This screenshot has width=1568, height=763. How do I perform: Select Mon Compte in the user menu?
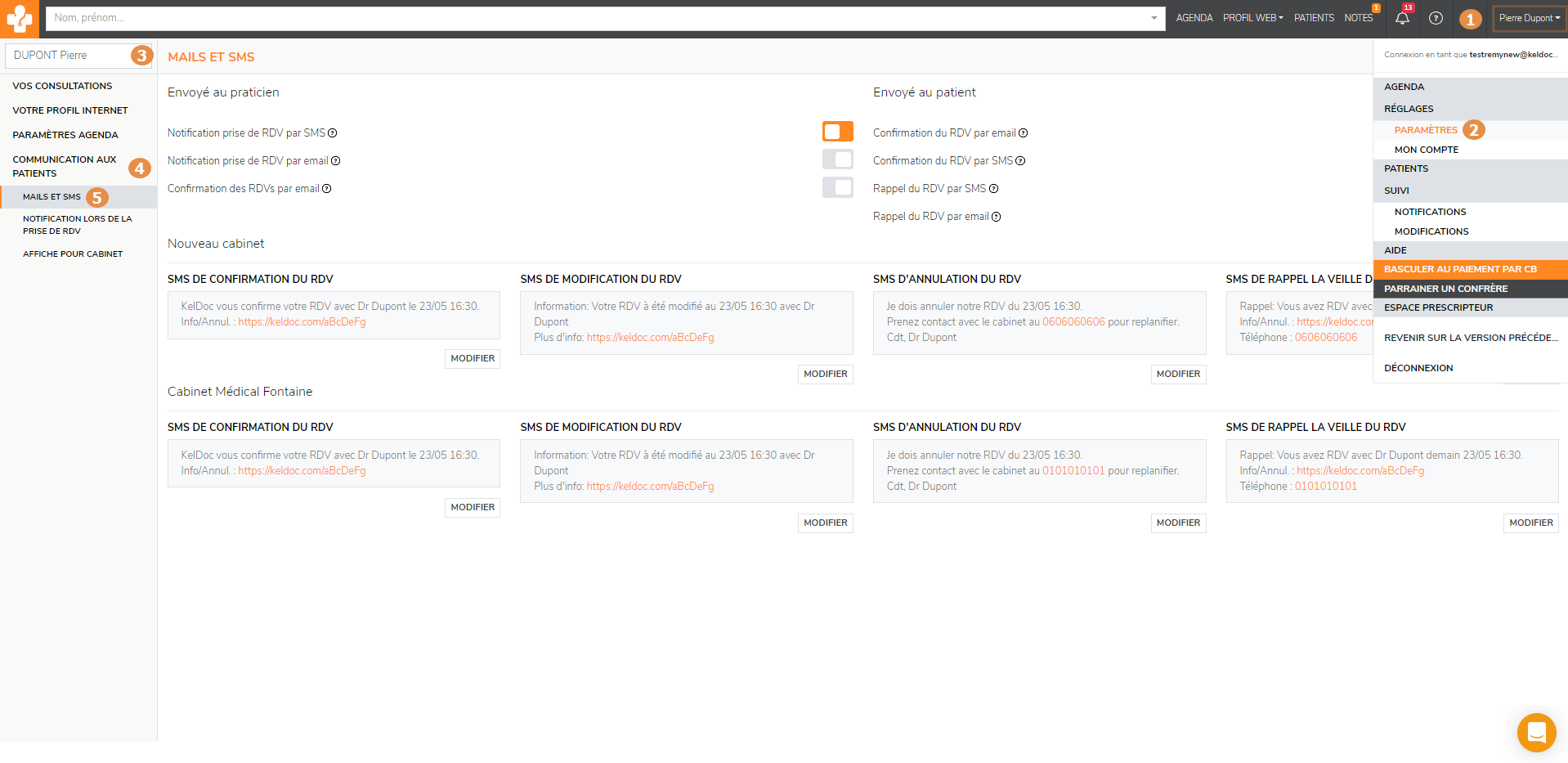coord(1426,150)
